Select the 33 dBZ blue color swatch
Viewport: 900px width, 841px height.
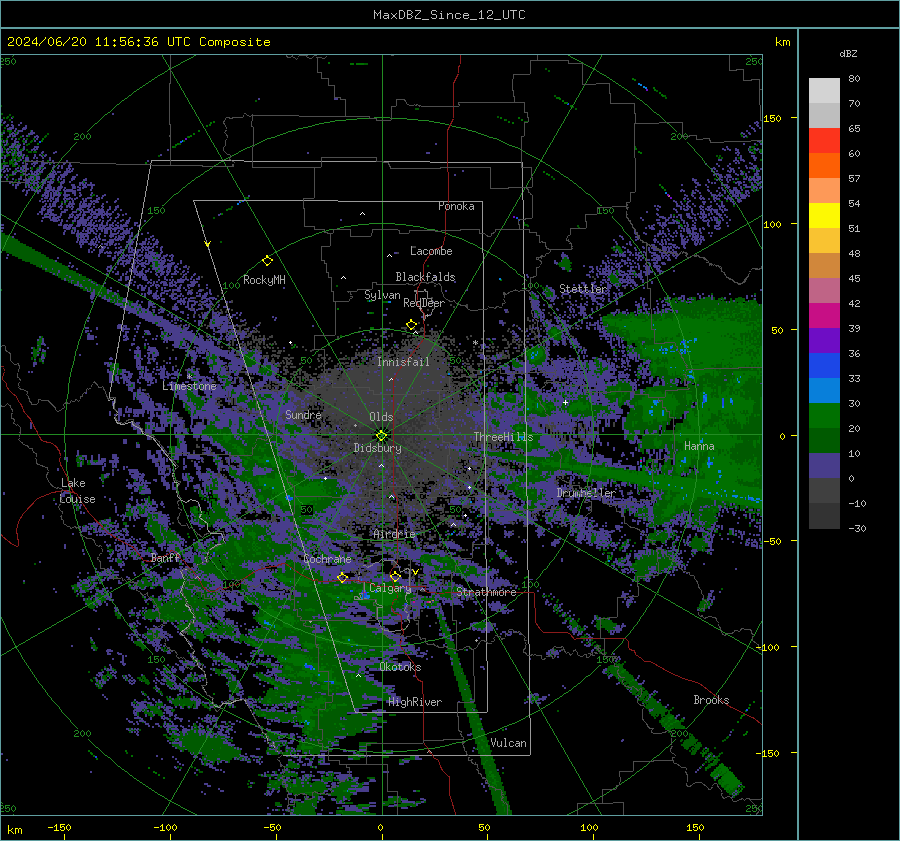824,366
